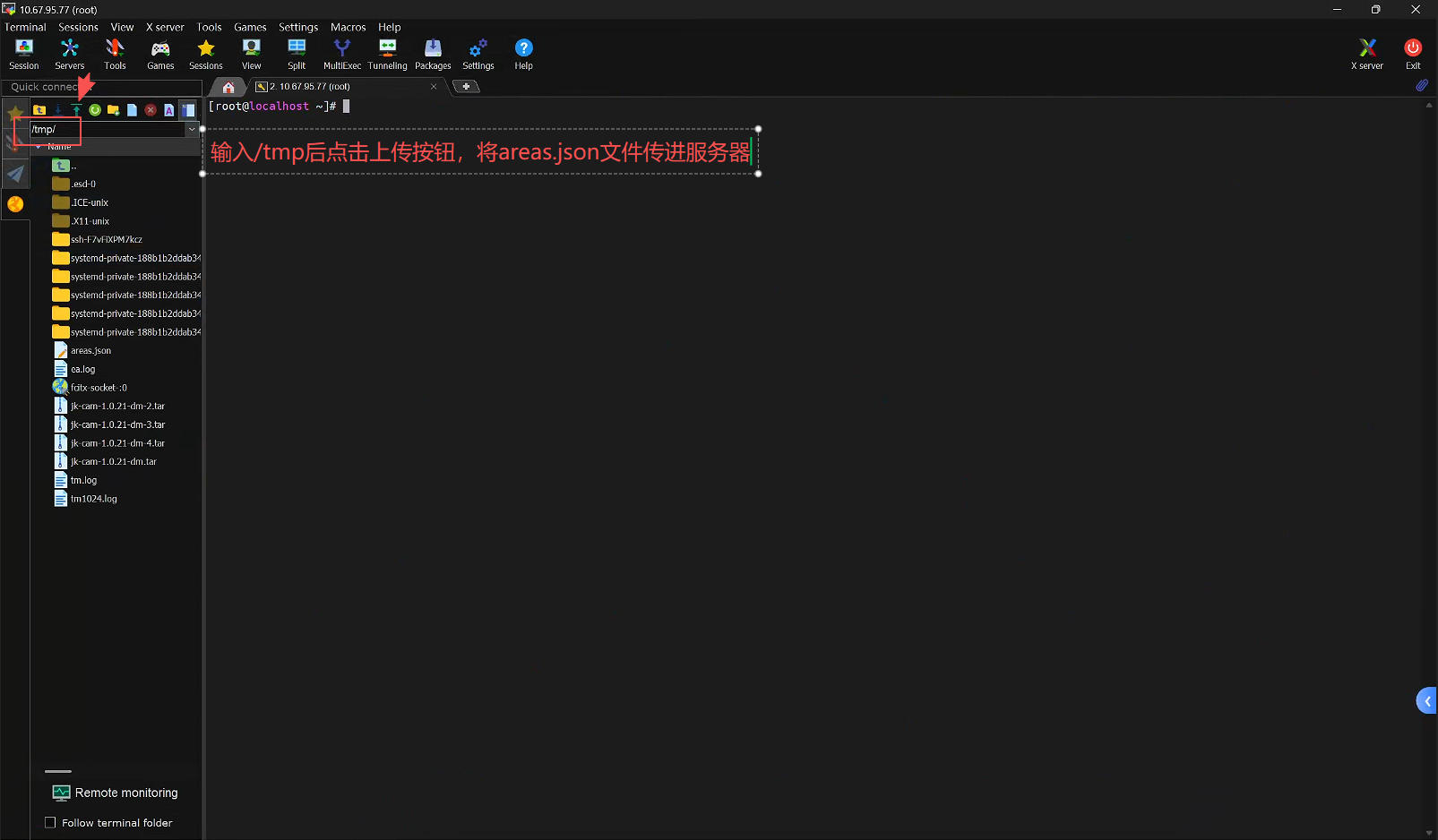
Task: Click the Packages toolbar icon
Action: click(x=433, y=54)
